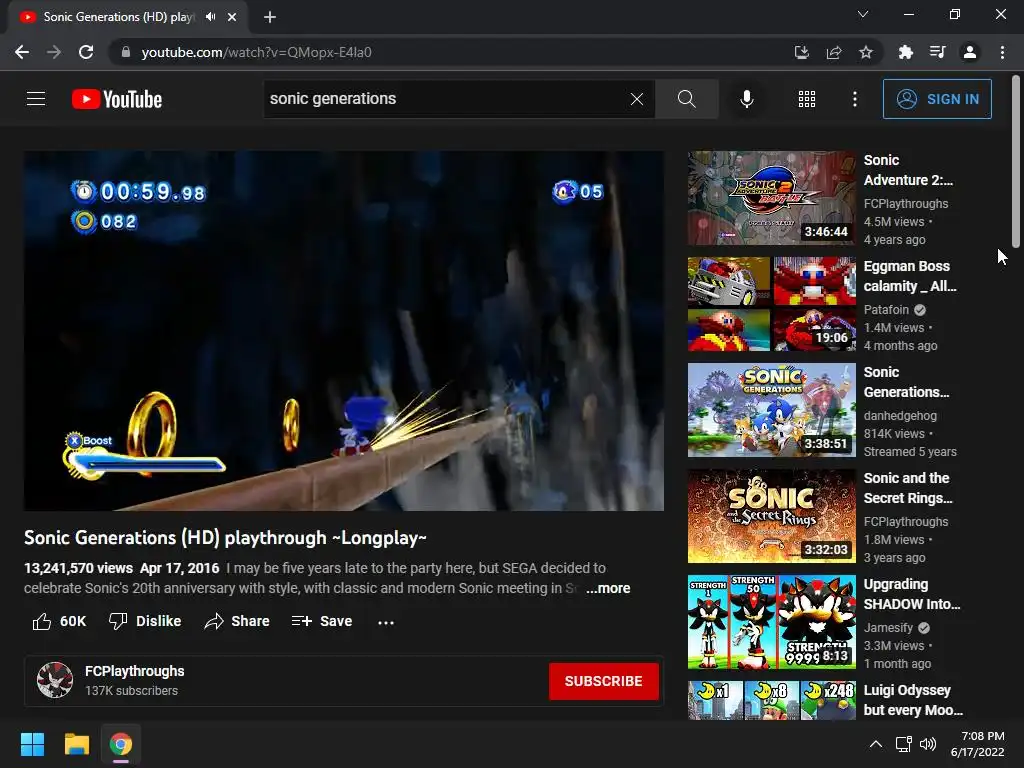Viewport: 1024px width, 768px height.
Task: Open the YouTube hamburger guide menu
Action: coord(36,99)
